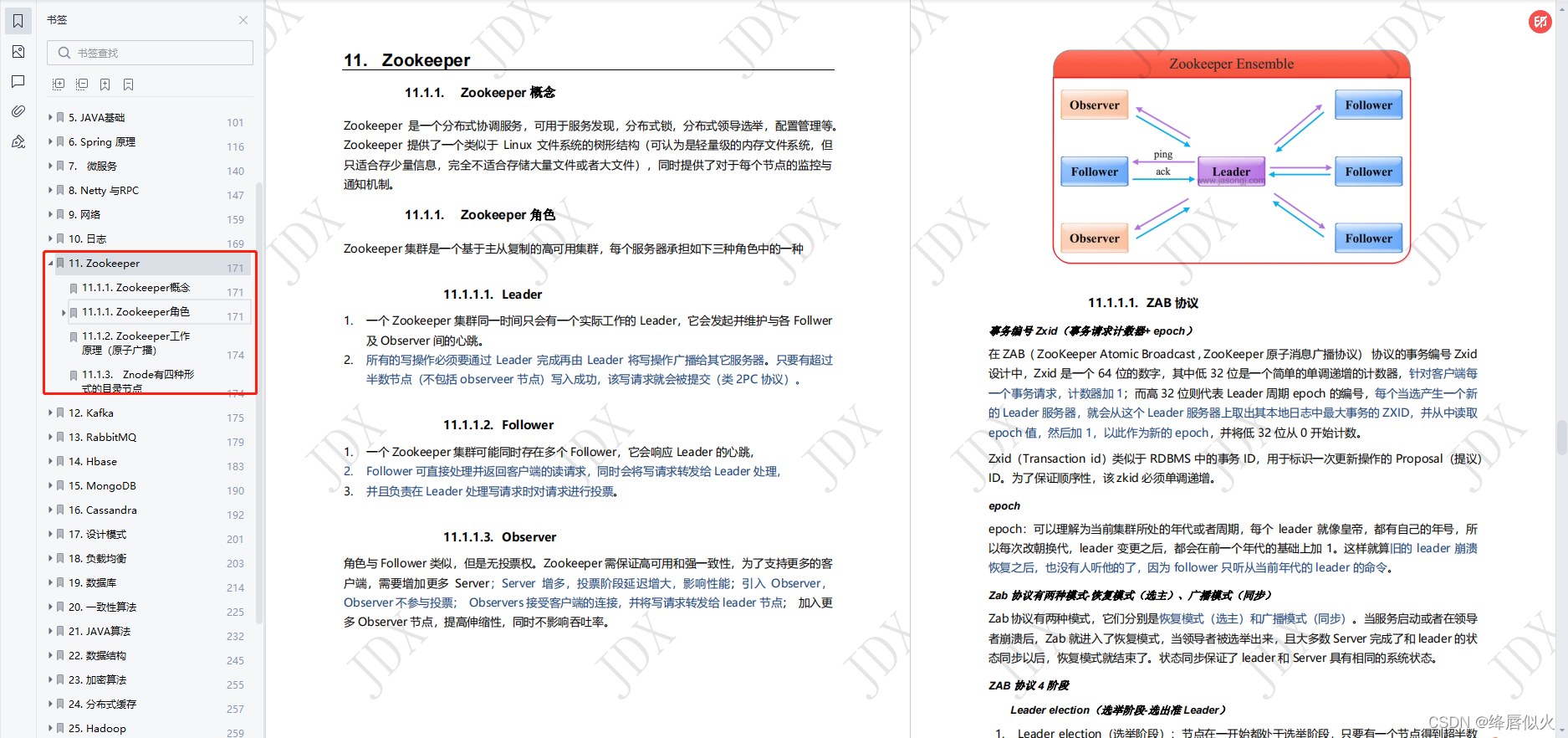Click the bookmark icon beside 21. JAVA算法
This screenshot has width=1568, height=738.
tap(60, 631)
